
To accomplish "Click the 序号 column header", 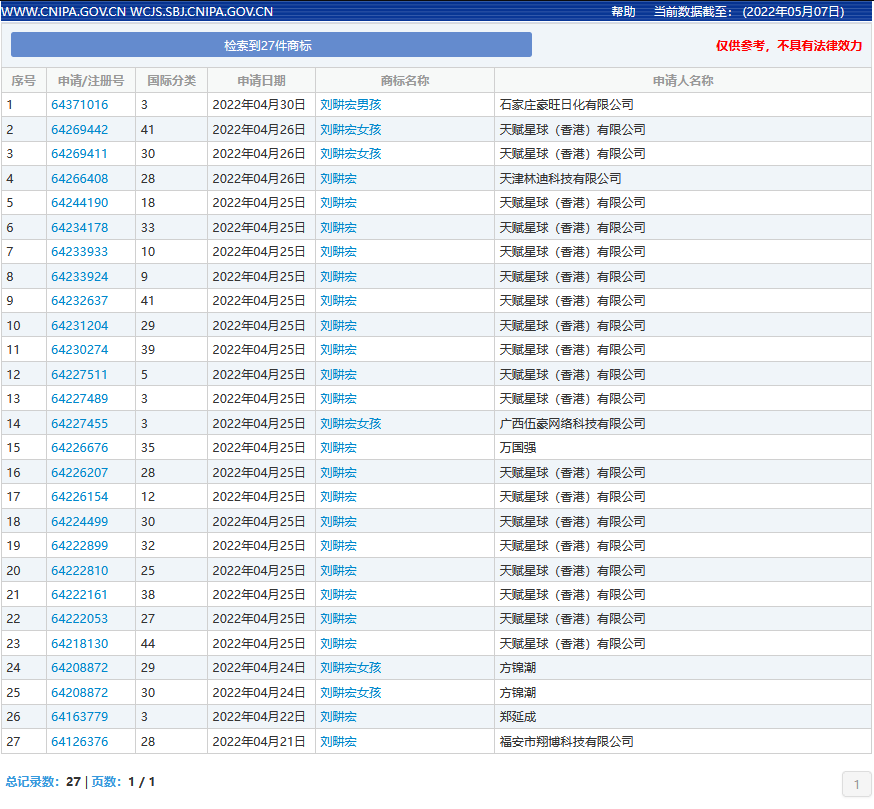I will (23, 81).
